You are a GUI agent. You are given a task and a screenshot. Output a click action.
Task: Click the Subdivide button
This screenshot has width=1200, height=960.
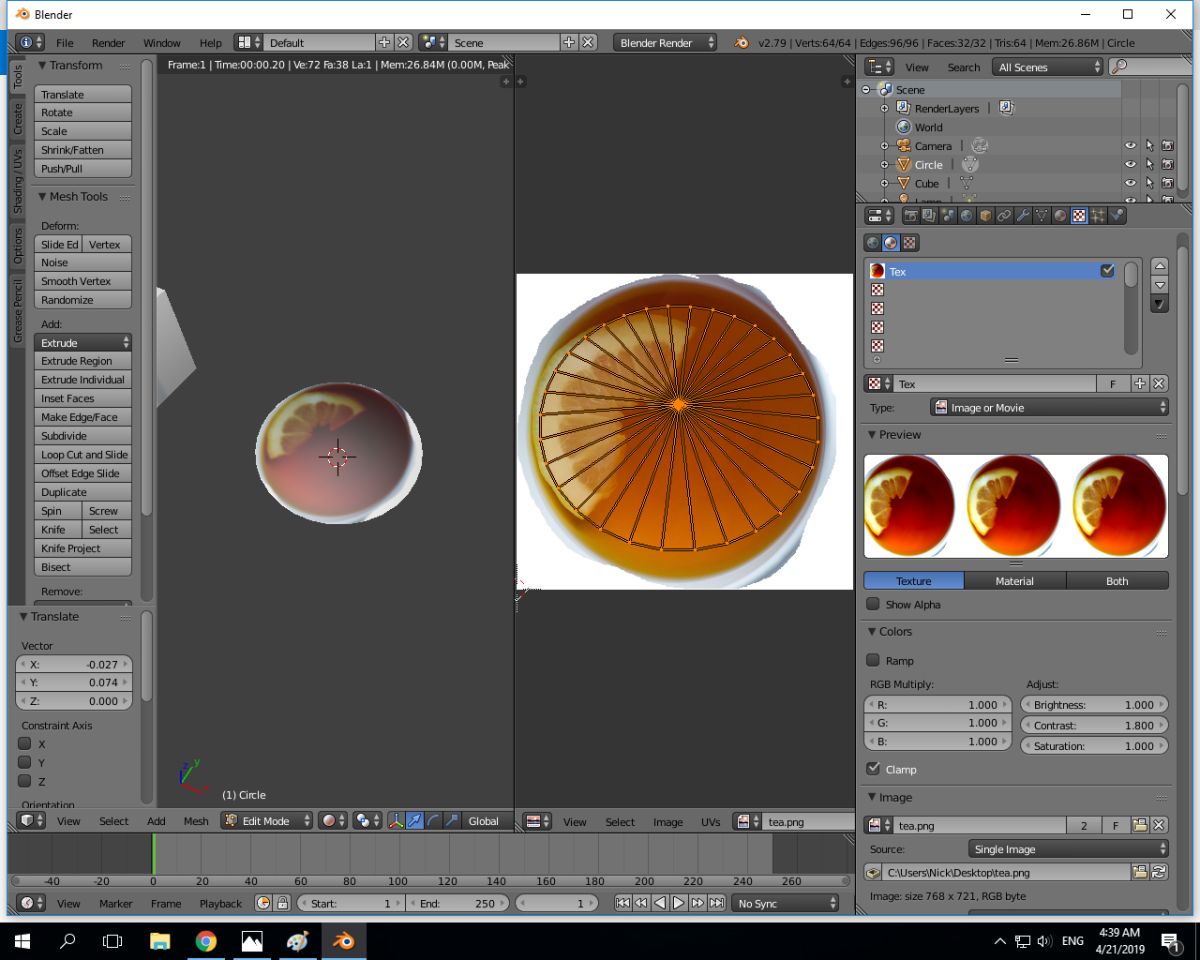point(83,436)
